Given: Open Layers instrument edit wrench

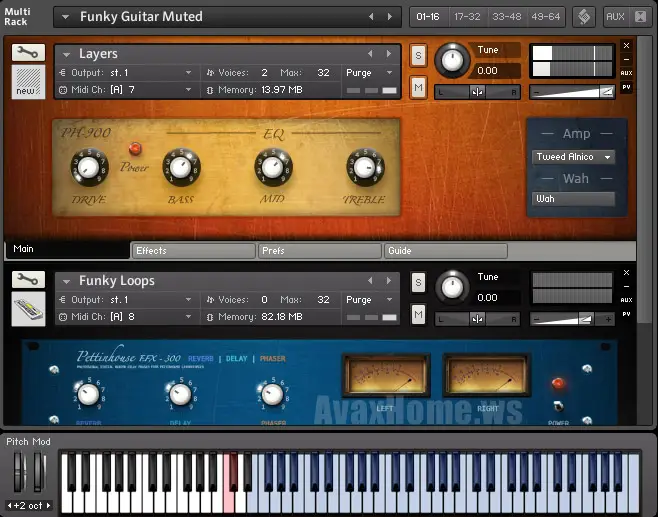Looking at the screenshot, I should point(28,52).
